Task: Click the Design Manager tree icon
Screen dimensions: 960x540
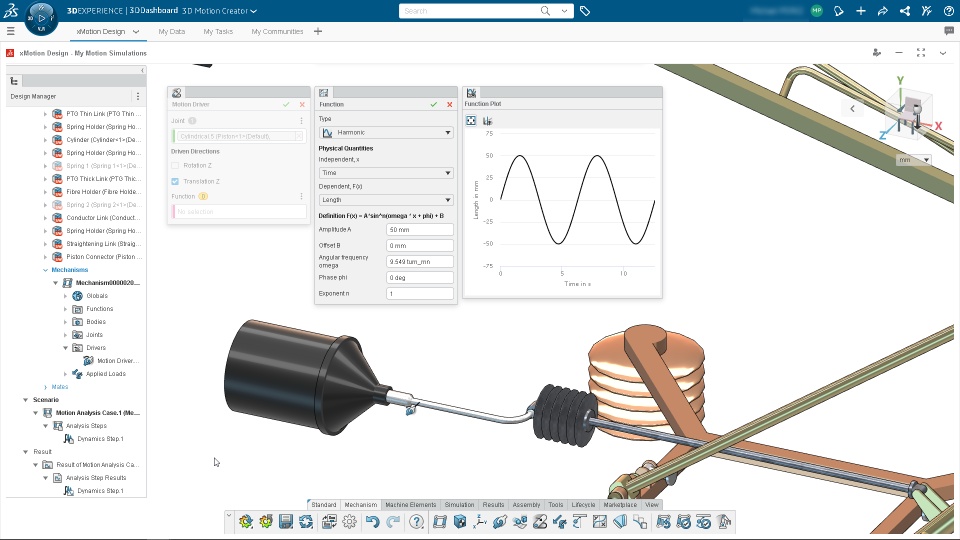Action: click(x=14, y=81)
